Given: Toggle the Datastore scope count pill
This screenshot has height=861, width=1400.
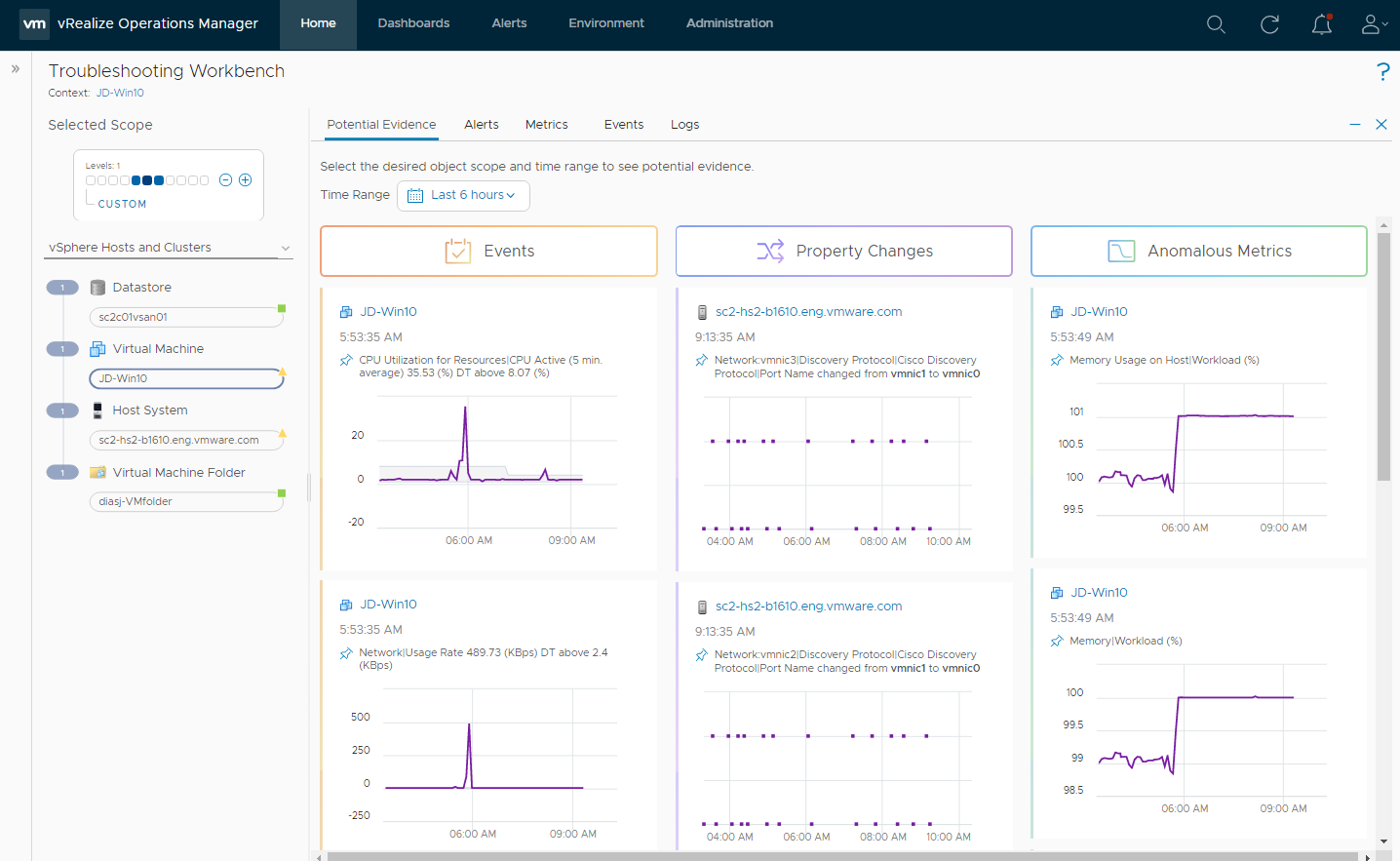Looking at the screenshot, I should pos(62,288).
